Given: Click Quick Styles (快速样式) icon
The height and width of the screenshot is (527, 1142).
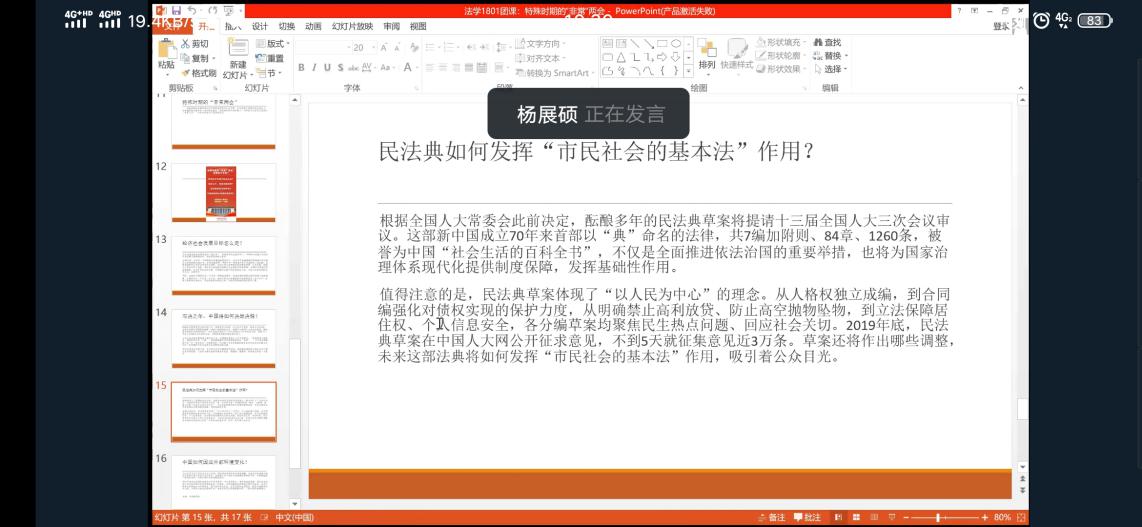Looking at the screenshot, I should [737, 49].
